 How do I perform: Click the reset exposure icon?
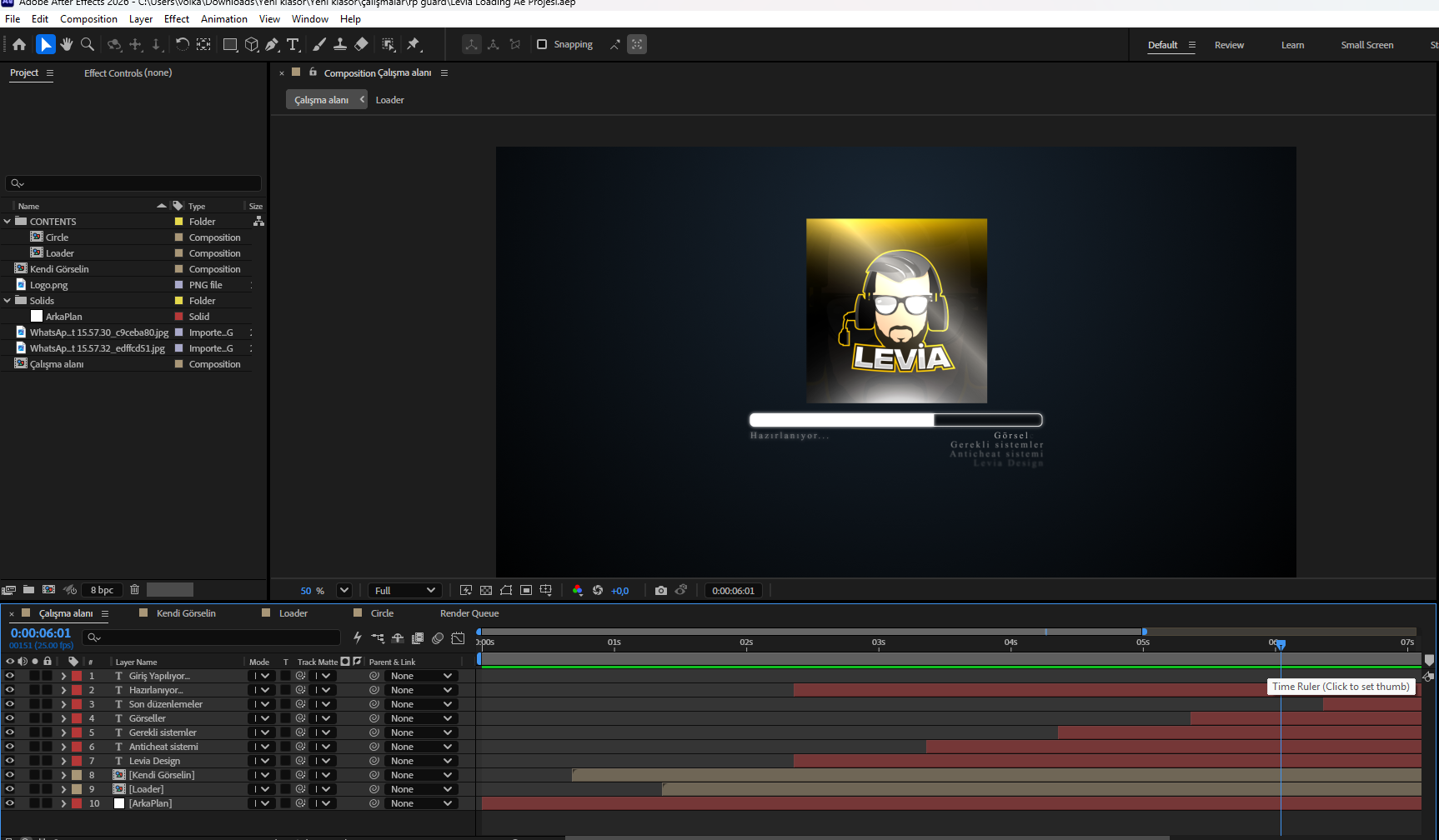(598, 590)
